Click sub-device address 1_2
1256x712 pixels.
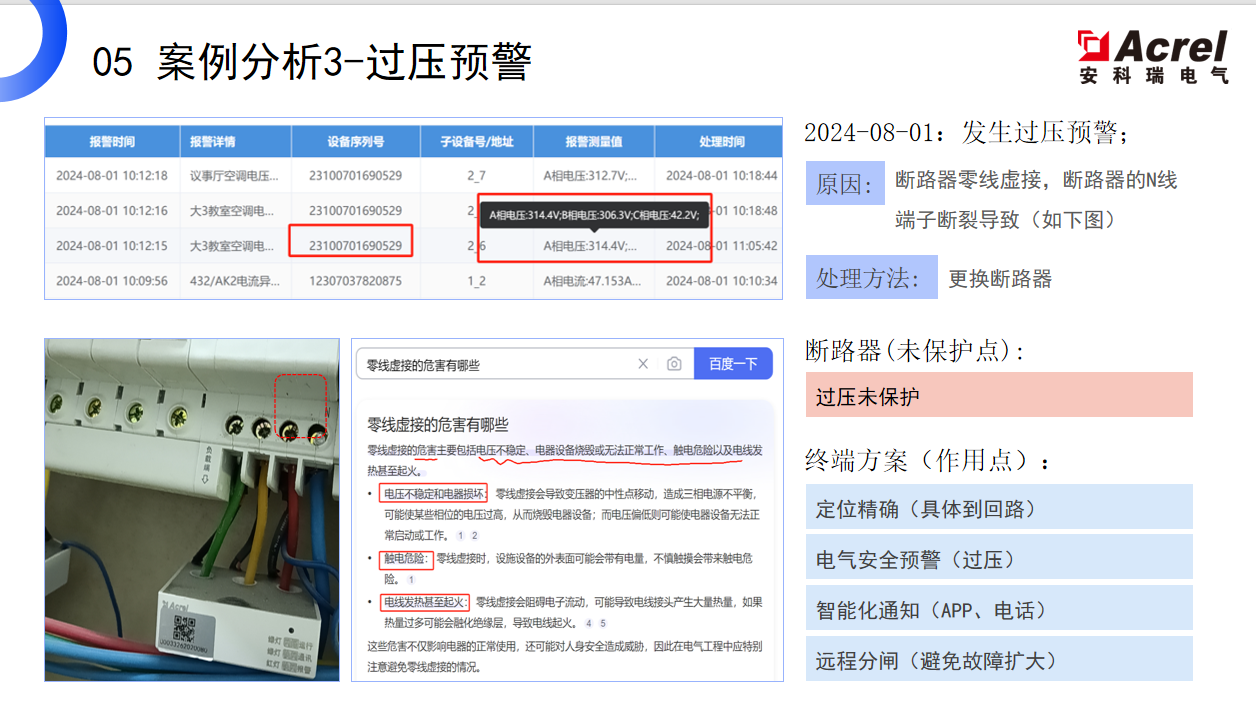[476, 281]
